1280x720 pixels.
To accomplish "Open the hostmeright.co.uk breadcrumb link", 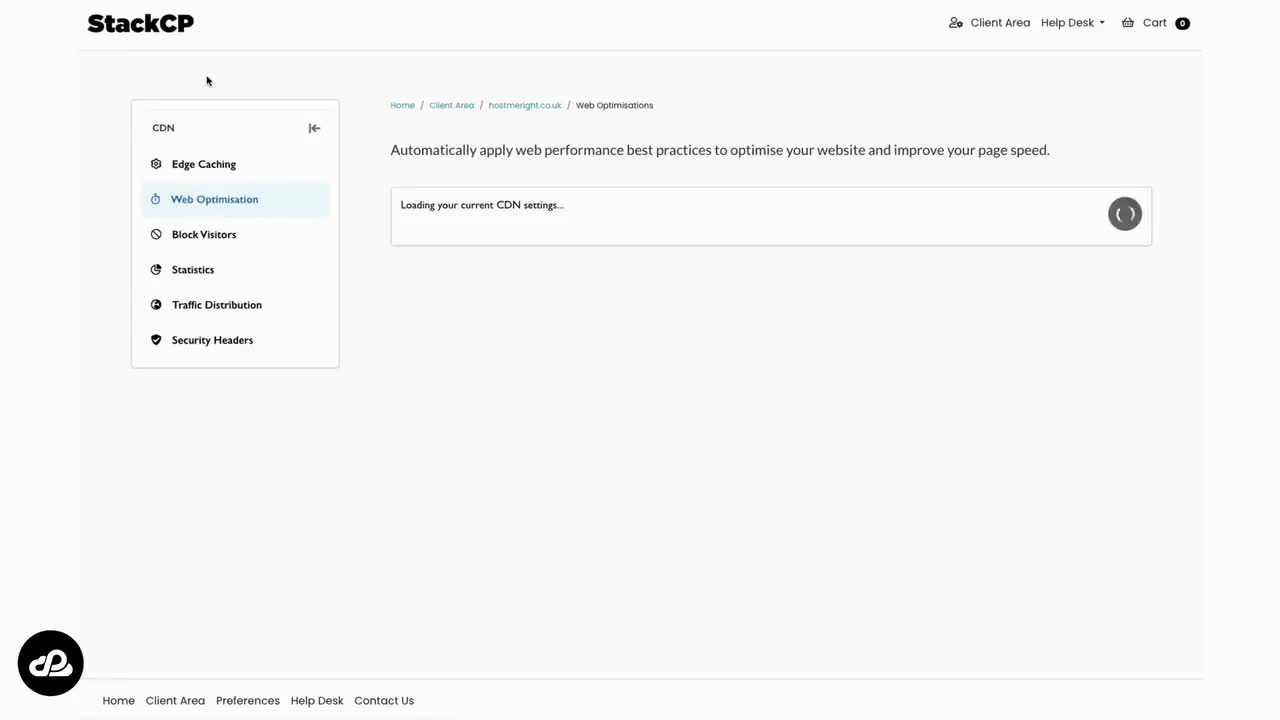I will 524,105.
